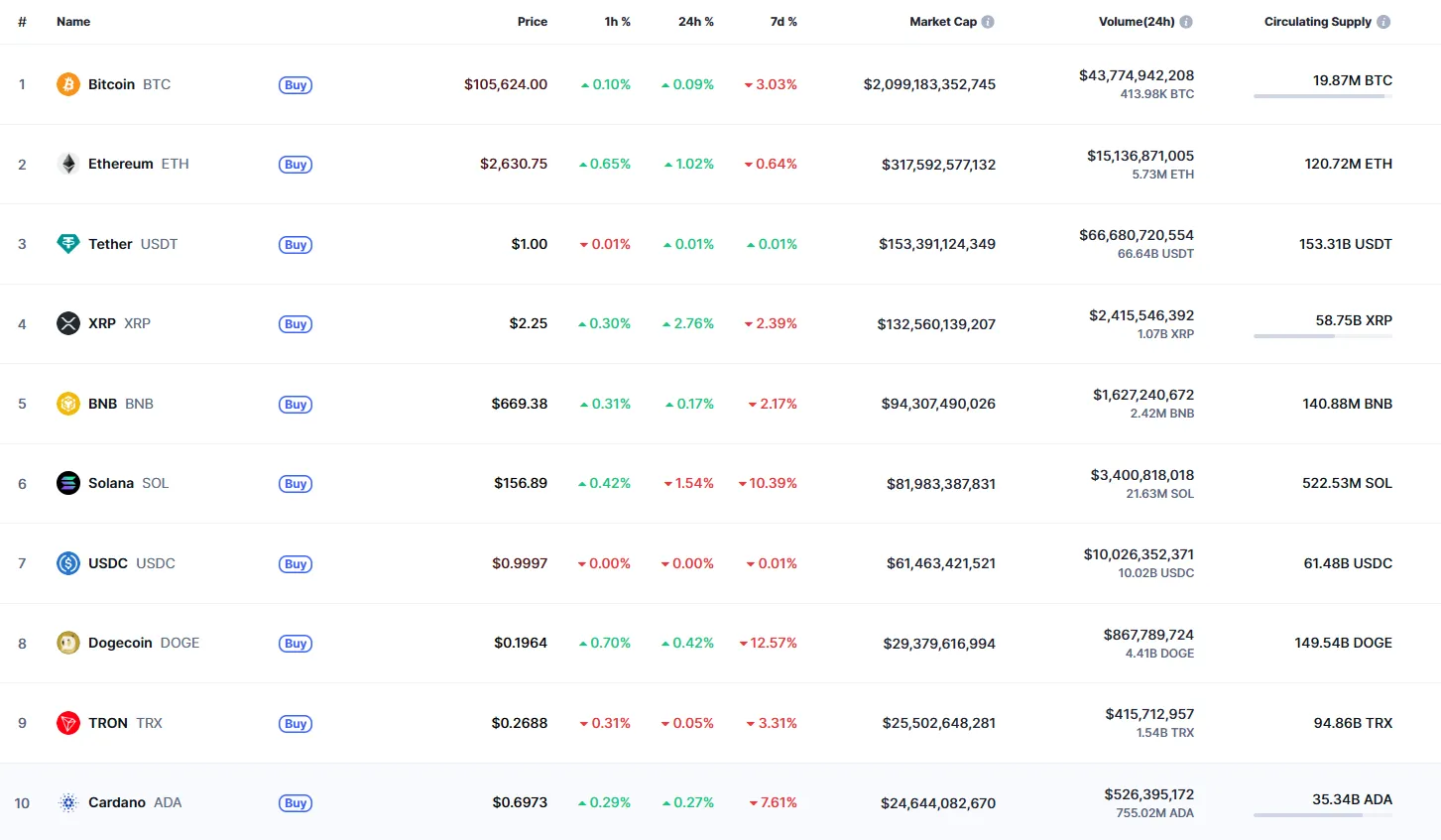Sort by Circulating Supply column header

pyautogui.click(x=1318, y=22)
